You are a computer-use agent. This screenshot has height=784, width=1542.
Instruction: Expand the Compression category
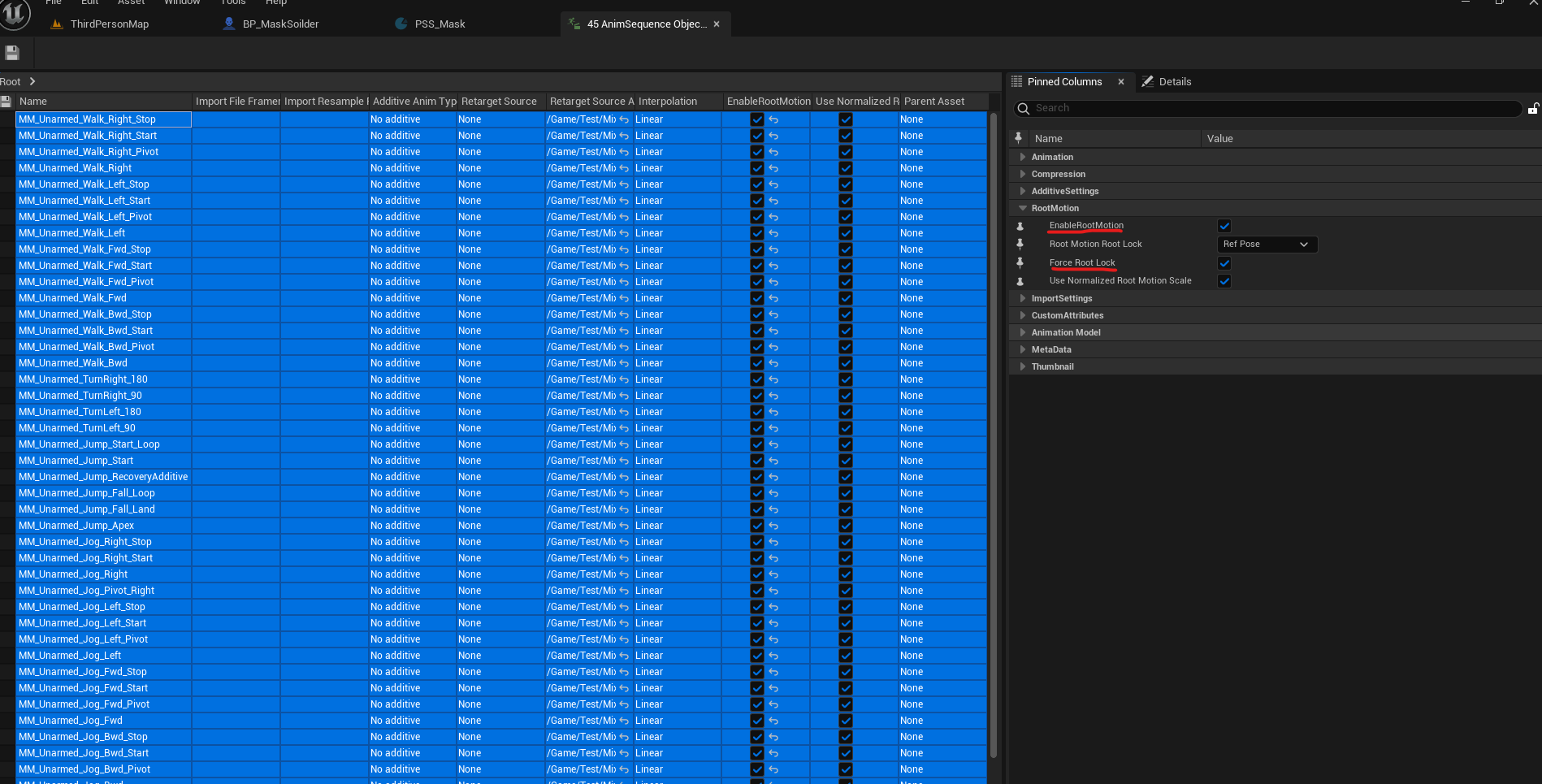(x=1022, y=174)
